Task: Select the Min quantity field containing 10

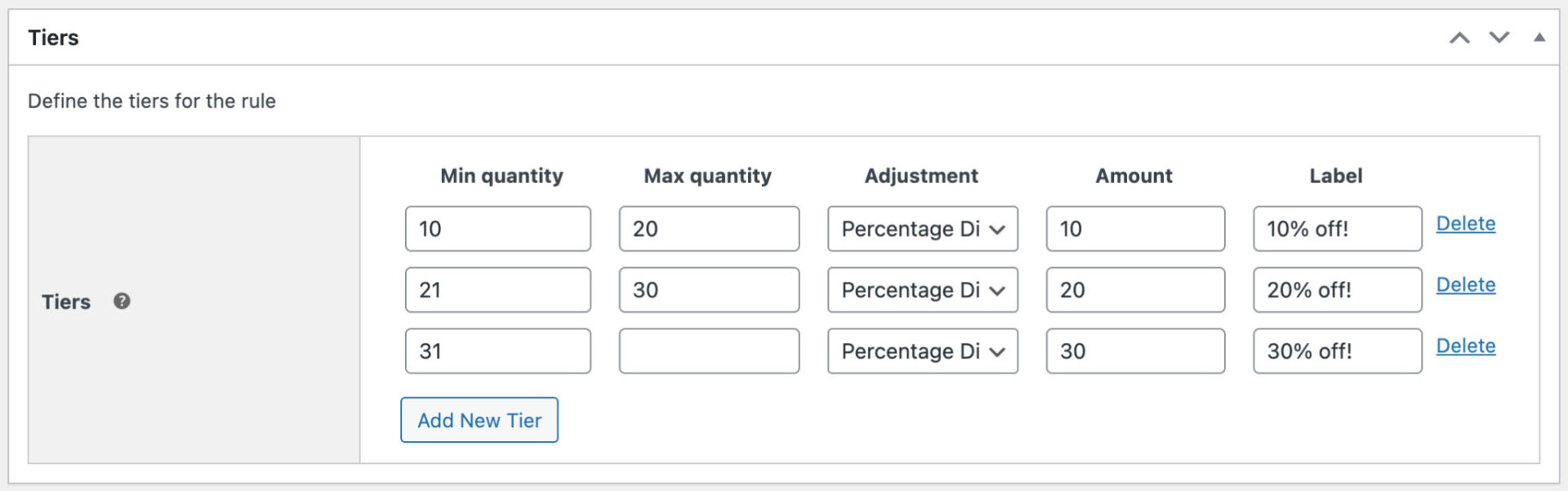Action: coord(497,229)
